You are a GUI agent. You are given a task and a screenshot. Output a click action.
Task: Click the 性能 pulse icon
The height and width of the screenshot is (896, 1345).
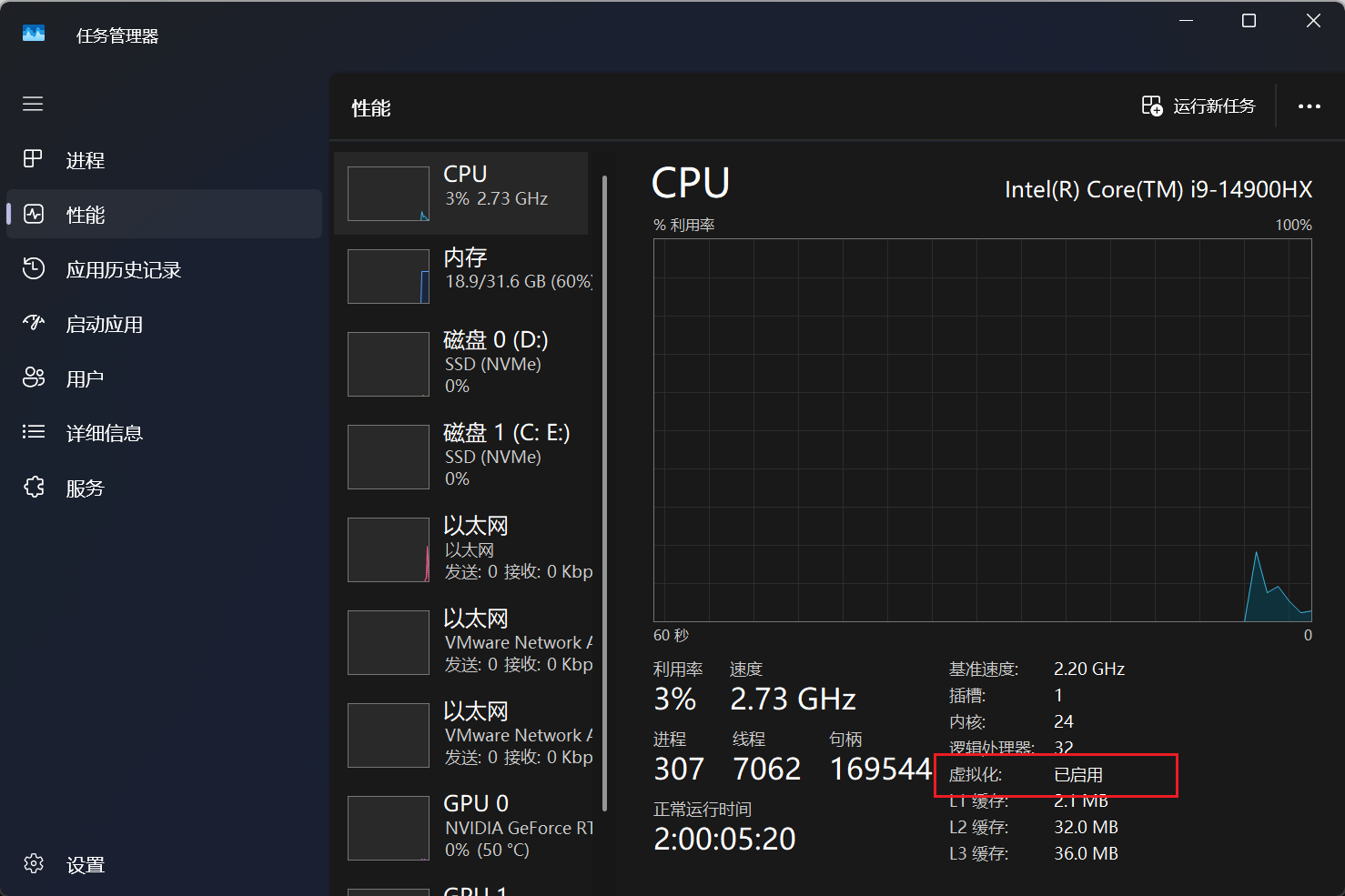34,214
